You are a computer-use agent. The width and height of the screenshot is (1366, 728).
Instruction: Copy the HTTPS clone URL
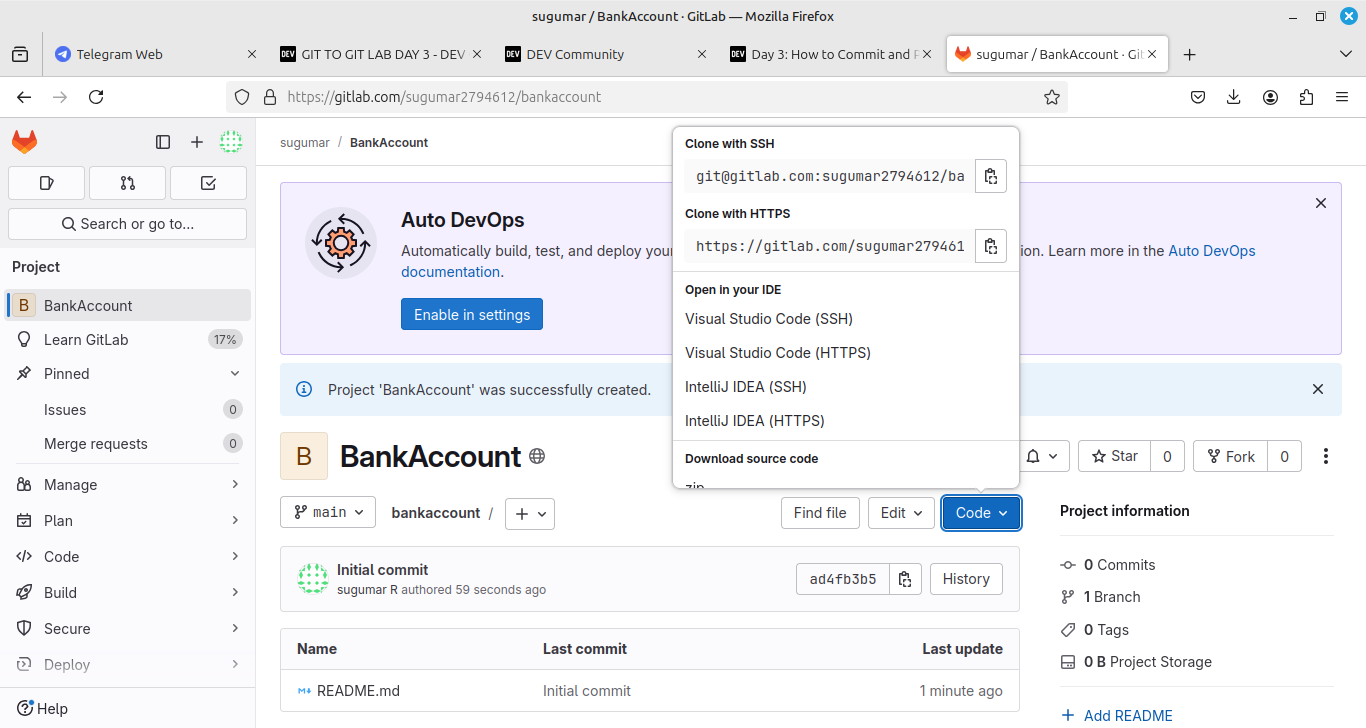point(990,246)
